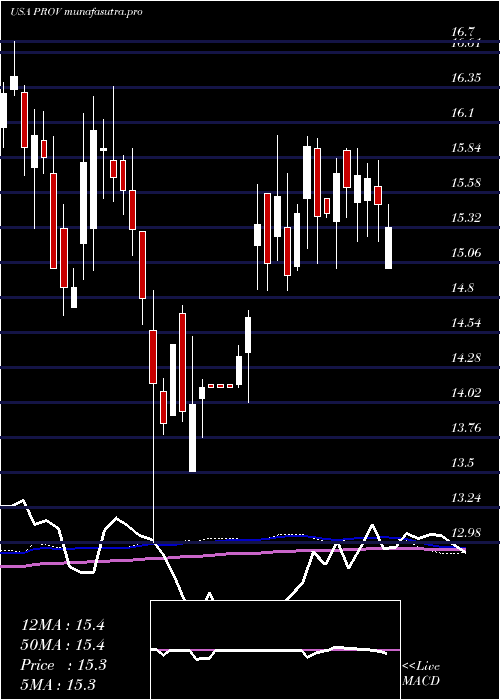This screenshot has width=500, height=700.
Task: Click the 'USA PROV munafasutra.pro' title text
Action: pos(76,12)
